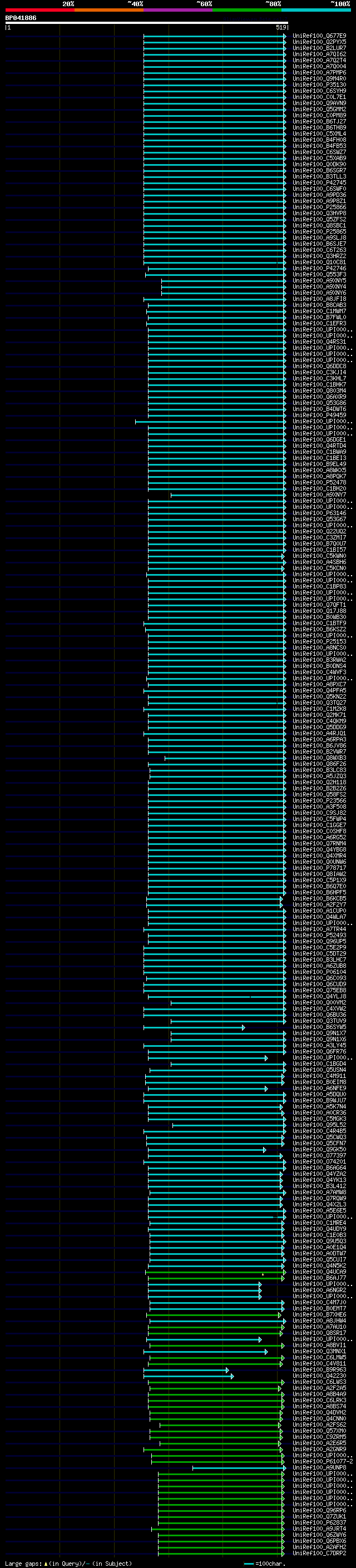Select hit label UniRef100_Q10C81
Screen dimensions: 356x1568
click(x=319, y=263)
